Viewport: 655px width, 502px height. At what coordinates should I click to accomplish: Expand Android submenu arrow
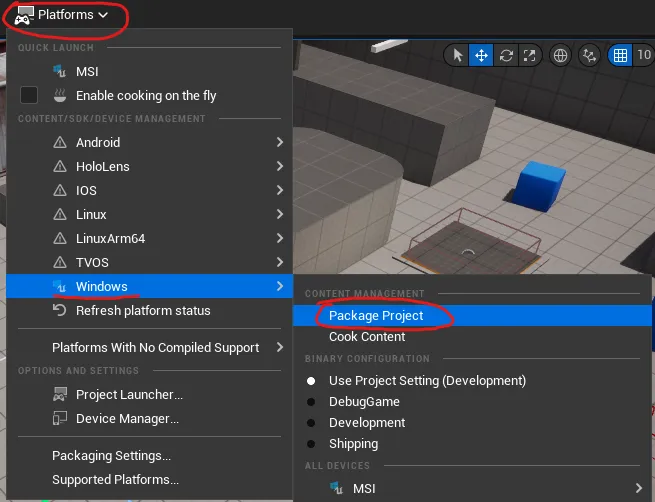click(280, 142)
